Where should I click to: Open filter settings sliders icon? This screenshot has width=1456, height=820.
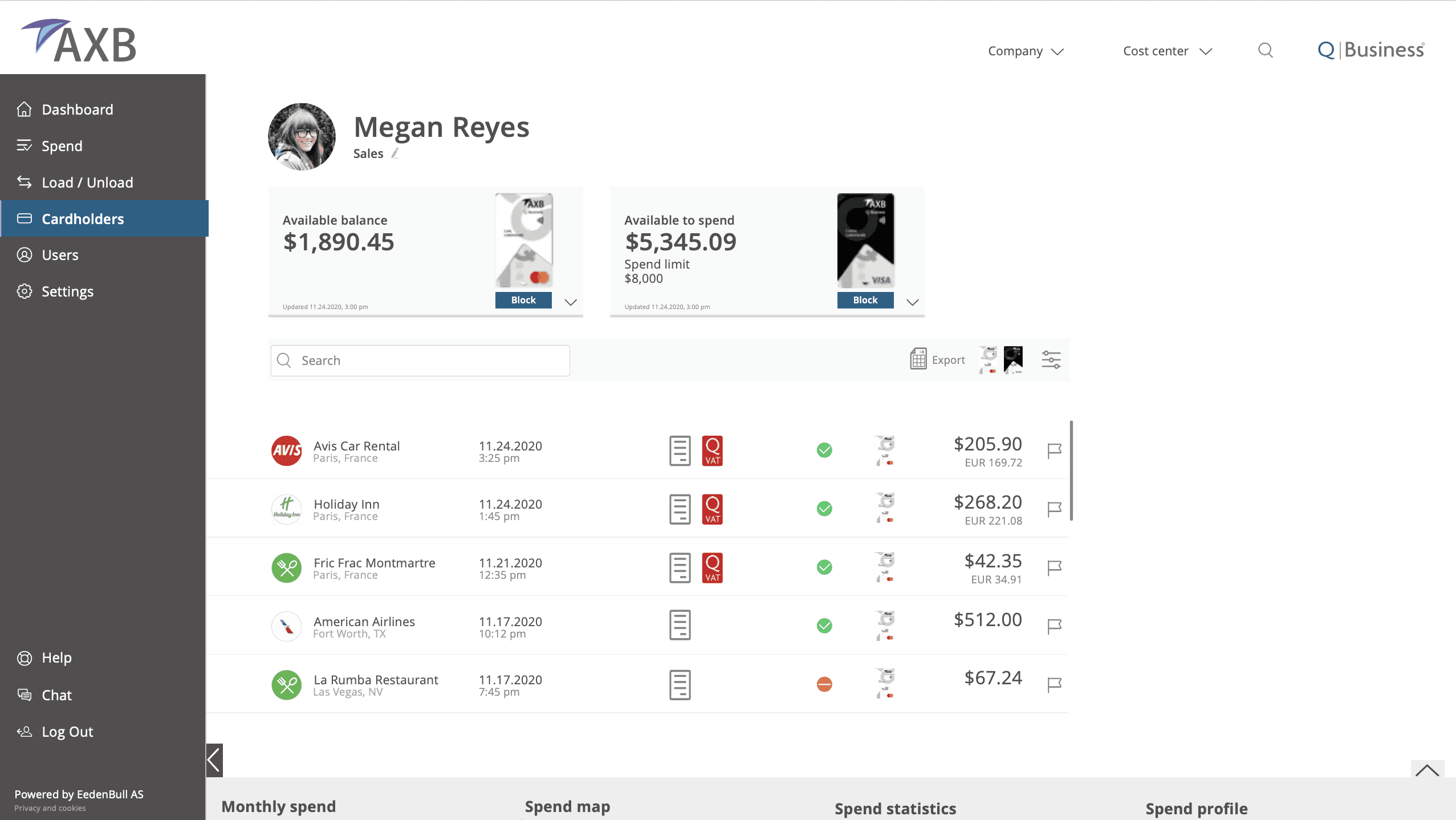pyautogui.click(x=1051, y=360)
